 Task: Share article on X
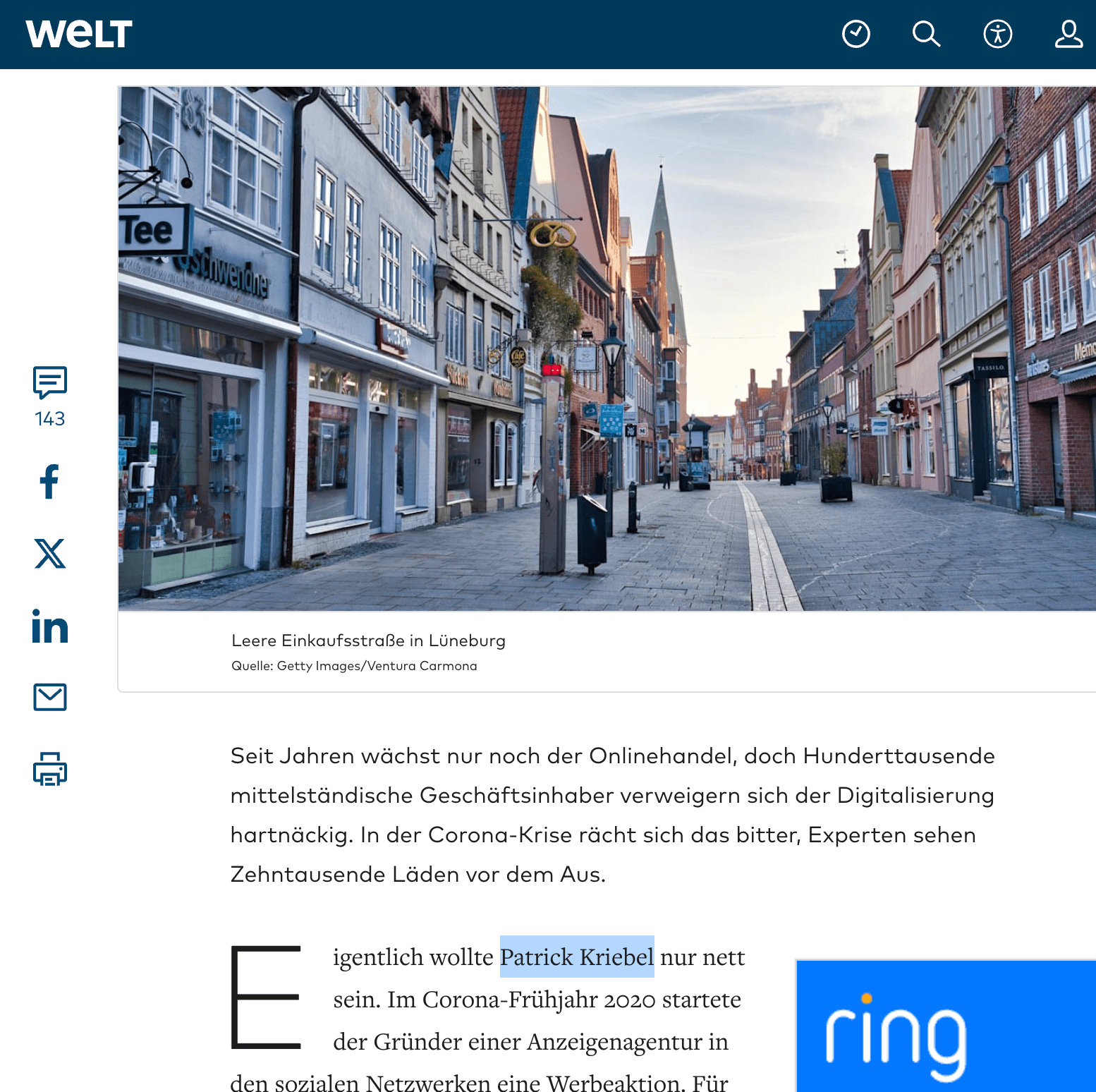click(x=50, y=553)
